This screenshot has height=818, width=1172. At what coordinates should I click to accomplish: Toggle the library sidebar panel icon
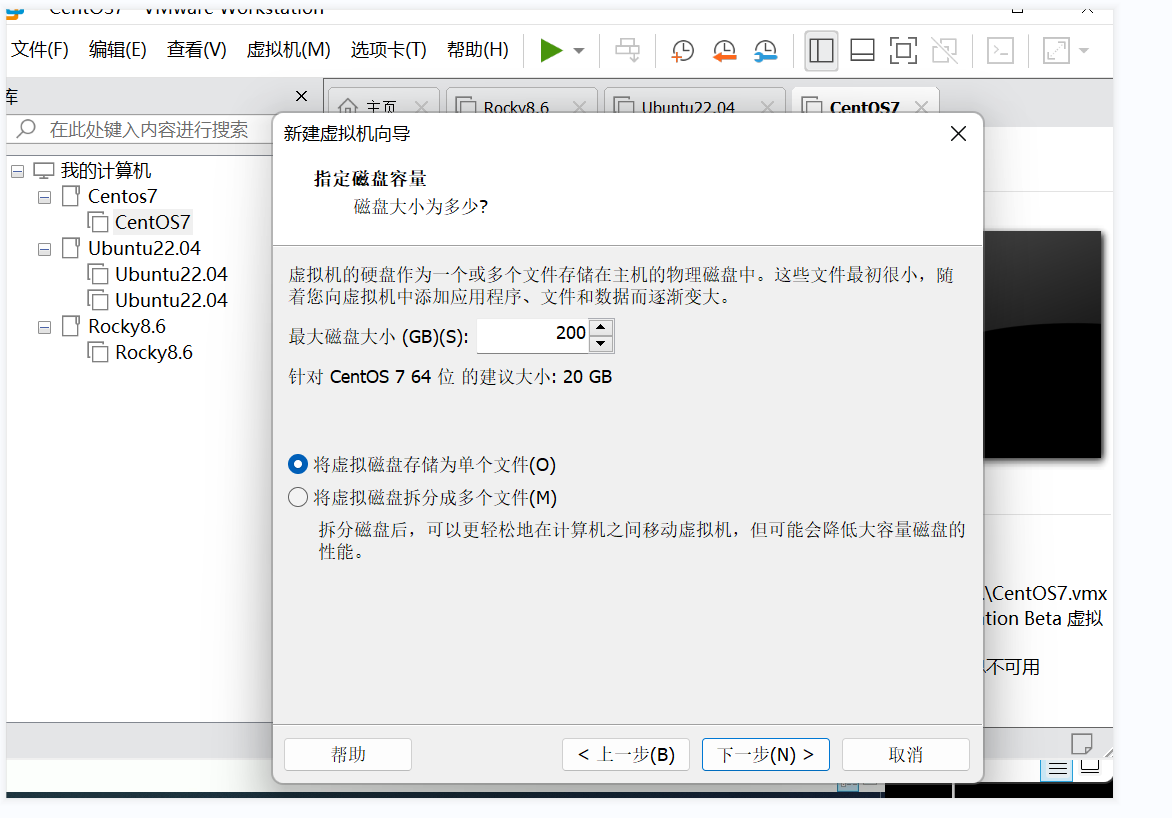(821, 50)
